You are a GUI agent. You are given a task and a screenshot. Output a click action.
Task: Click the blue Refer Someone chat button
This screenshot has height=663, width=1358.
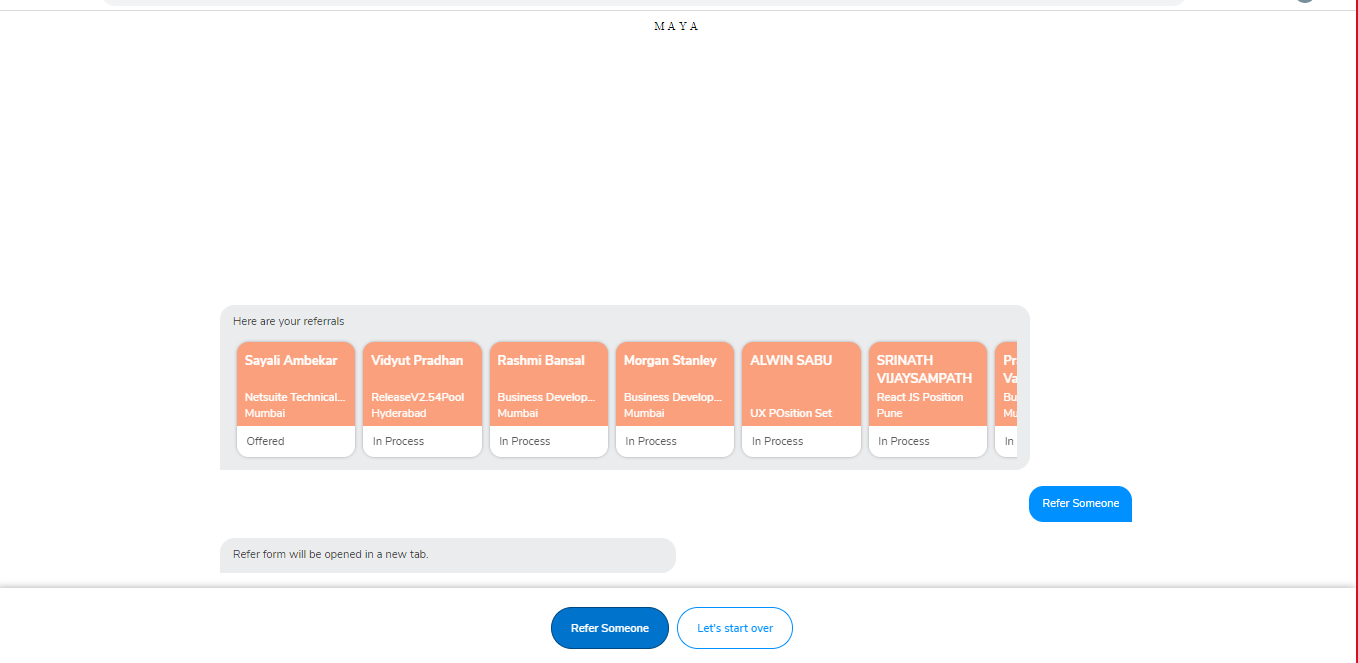coord(1080,504)
